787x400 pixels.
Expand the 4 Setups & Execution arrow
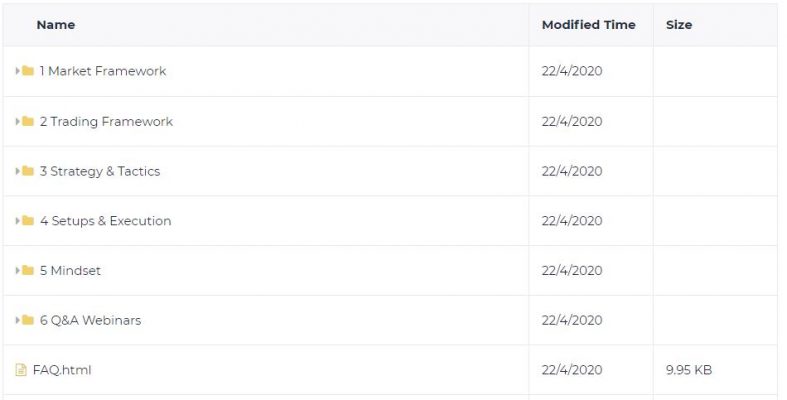18,220
